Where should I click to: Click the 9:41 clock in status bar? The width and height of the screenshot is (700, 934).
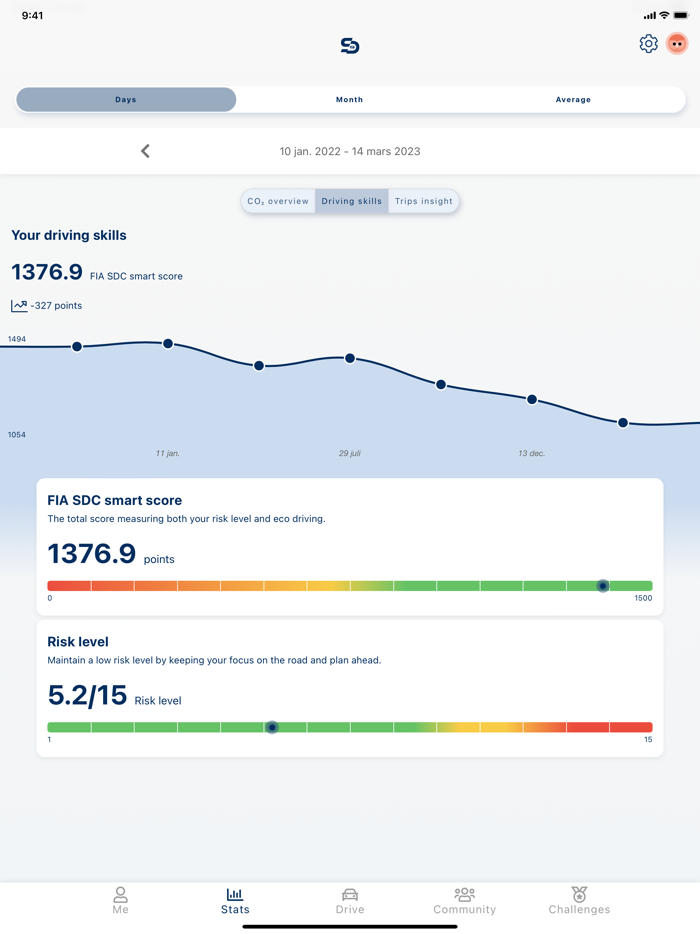pyautogui.click(x=32, y=15)
